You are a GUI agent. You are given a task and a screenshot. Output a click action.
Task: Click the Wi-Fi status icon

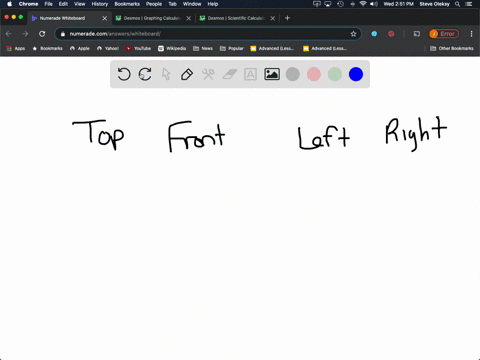coord(363,4)
